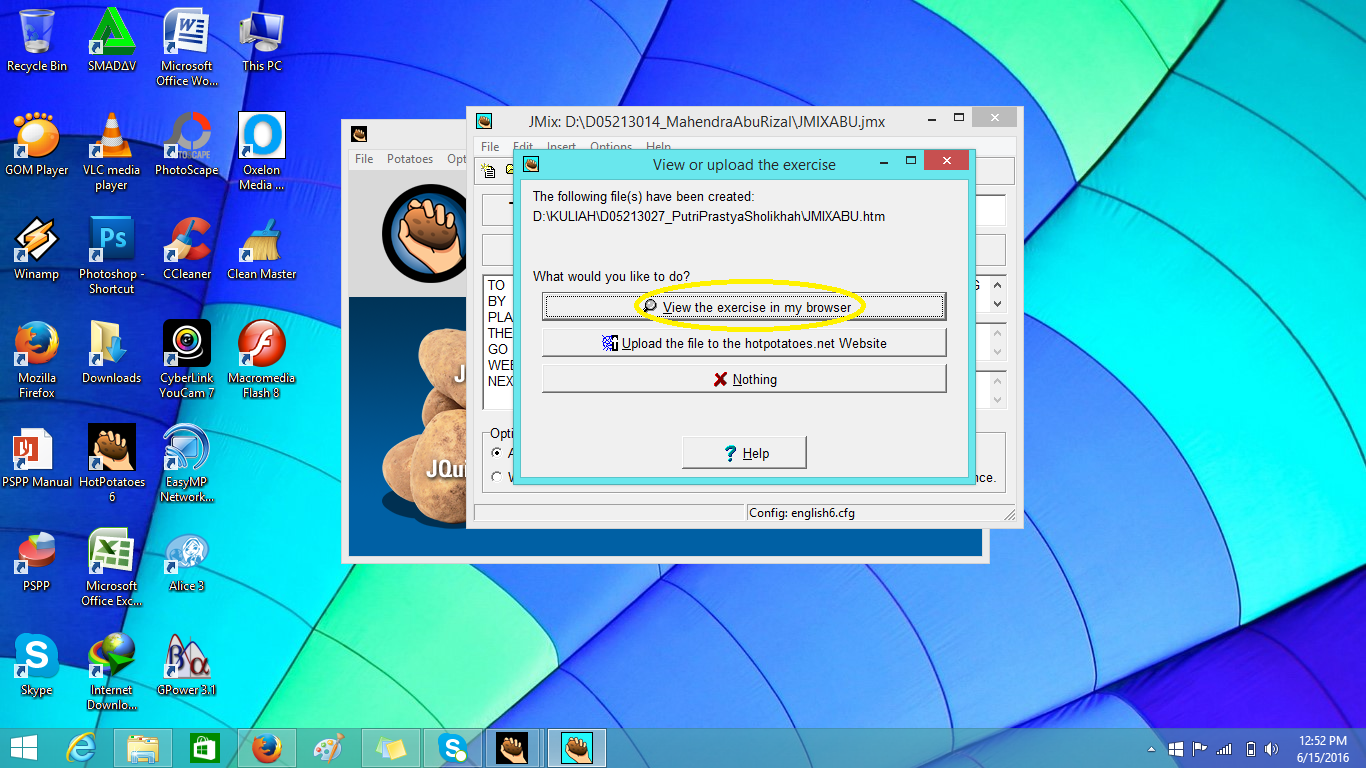Screen dimensions: 1368x768
Task: Click the JMix window title bar potato icon
Action: click(x=484, y=122)
